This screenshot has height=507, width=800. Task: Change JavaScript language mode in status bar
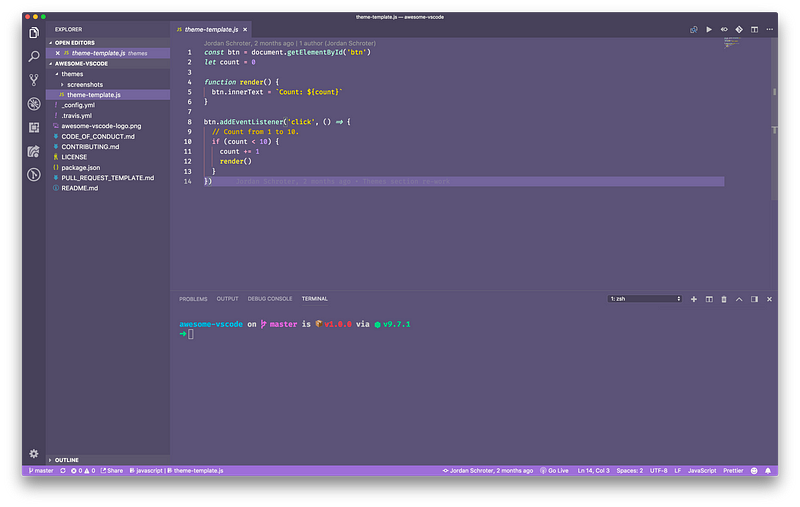point(702,471)
